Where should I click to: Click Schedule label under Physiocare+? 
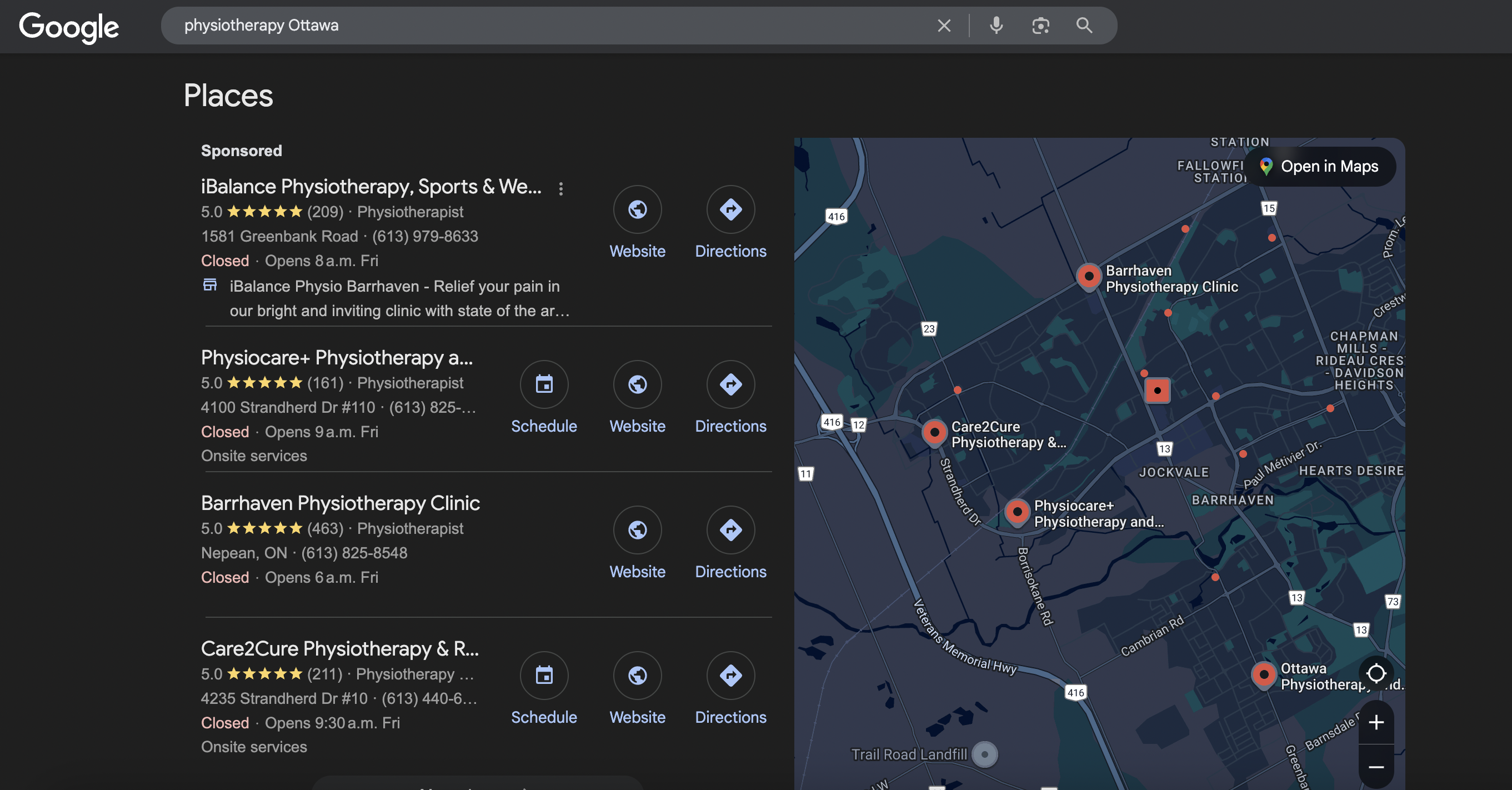(x=544, y=426)
